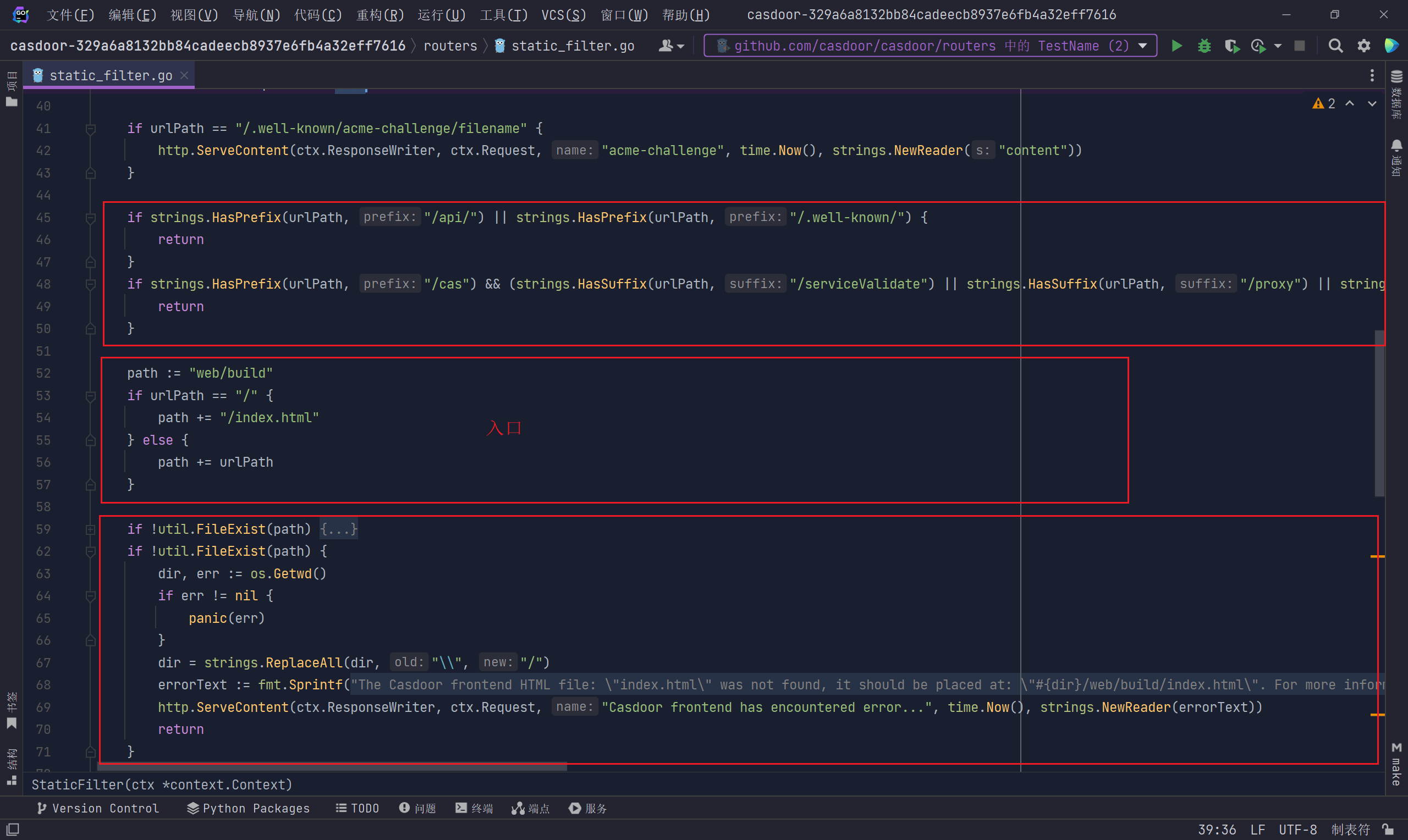The image size is (1408, 840).
Task: Click the warnings indicator showing 2
Action: coord(1324,103)
